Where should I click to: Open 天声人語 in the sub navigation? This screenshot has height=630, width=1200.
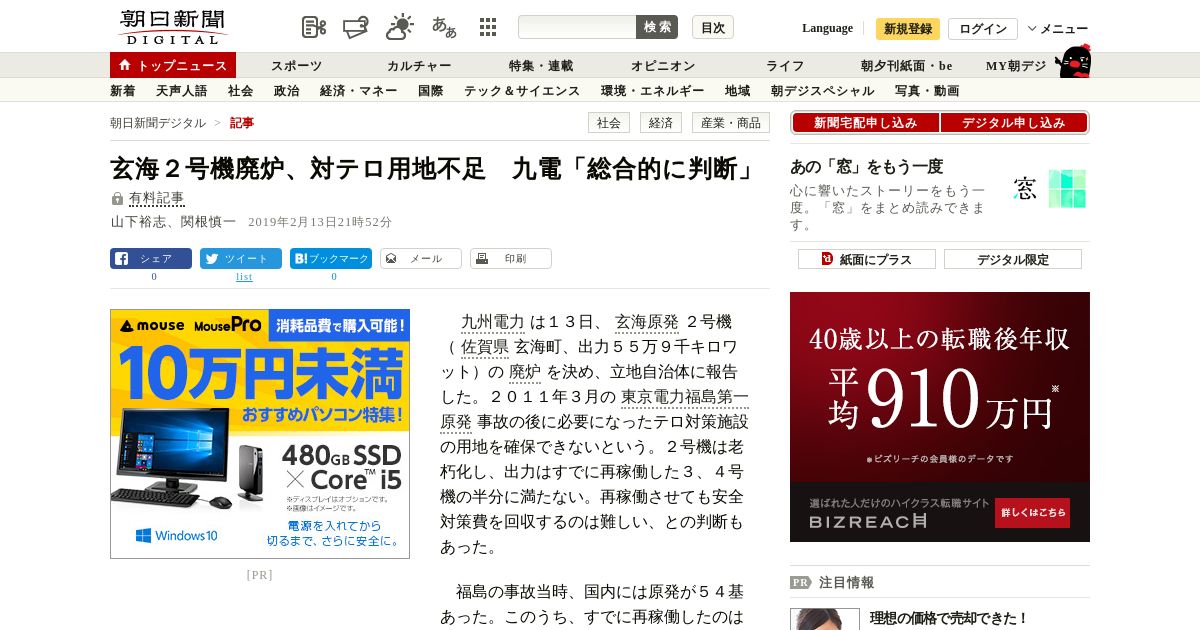click(182, 91)
